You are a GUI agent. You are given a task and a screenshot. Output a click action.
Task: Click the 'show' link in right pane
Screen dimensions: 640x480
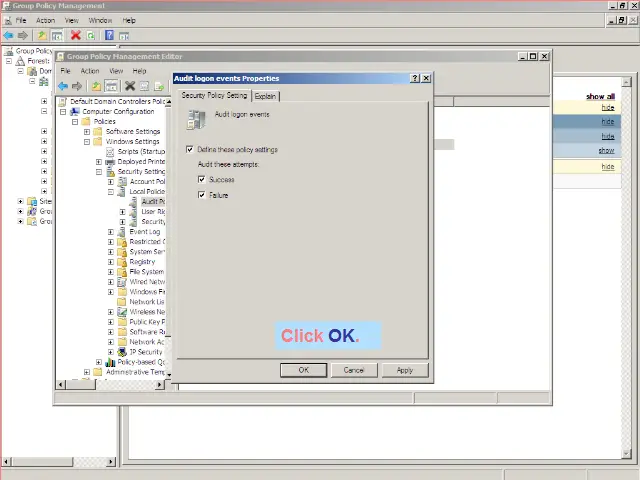click(607, 150)
